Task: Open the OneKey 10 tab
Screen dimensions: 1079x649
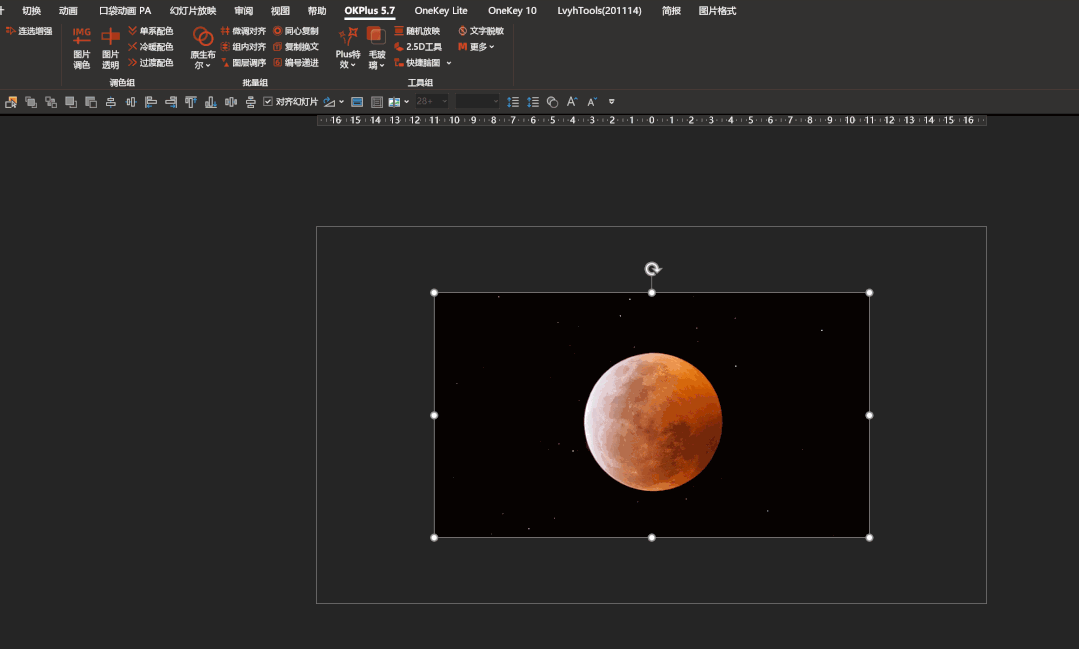Action: click(x=512, y=10)
